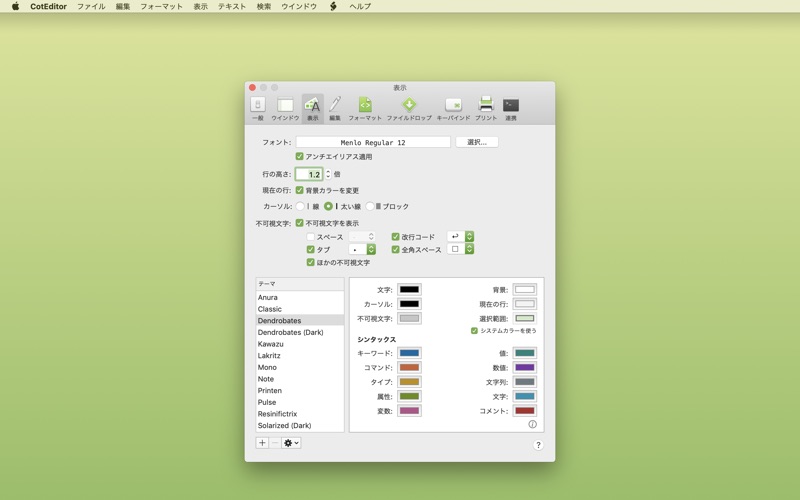Open the スペース symbol popup
This screenshot has height=500, width=800.
[x=362, y=236]
